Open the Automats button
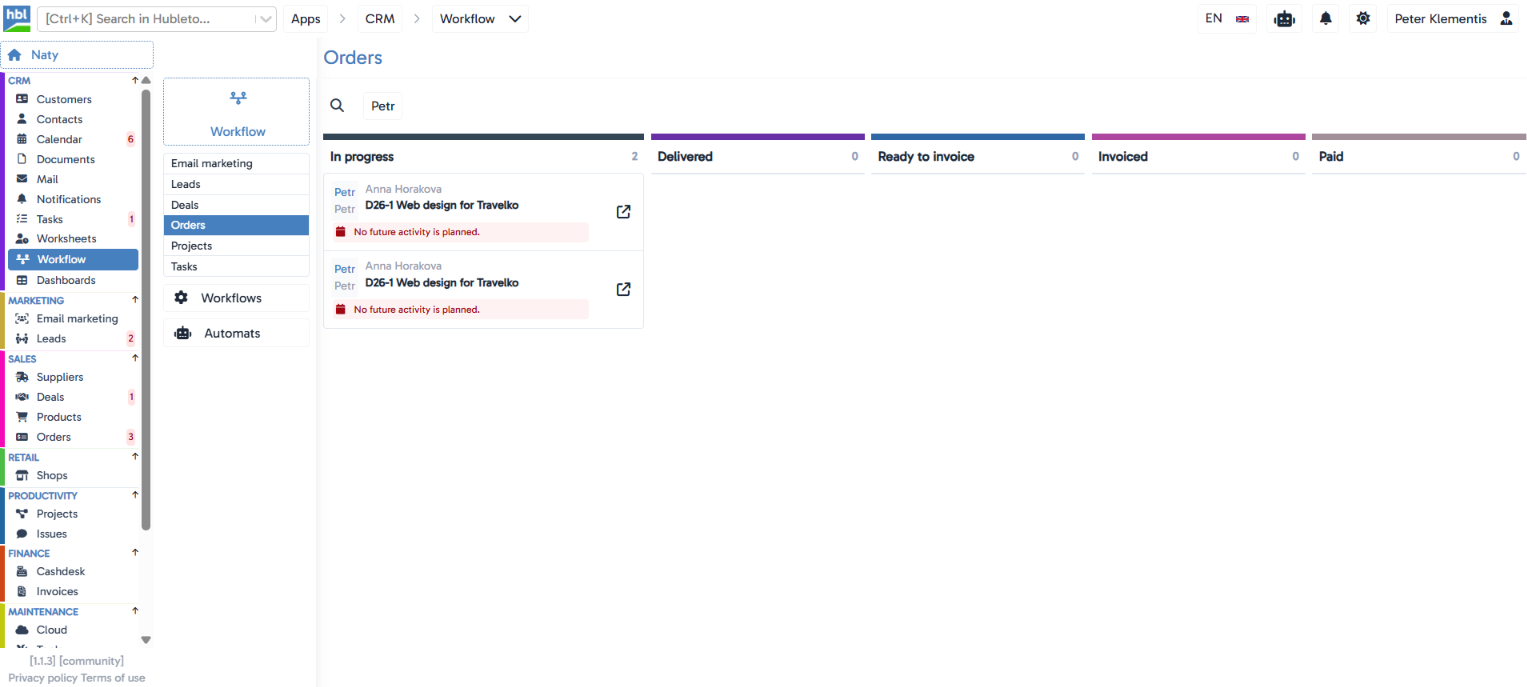Viewport: 1527px width, 687px height. click(x=236, y=333)
